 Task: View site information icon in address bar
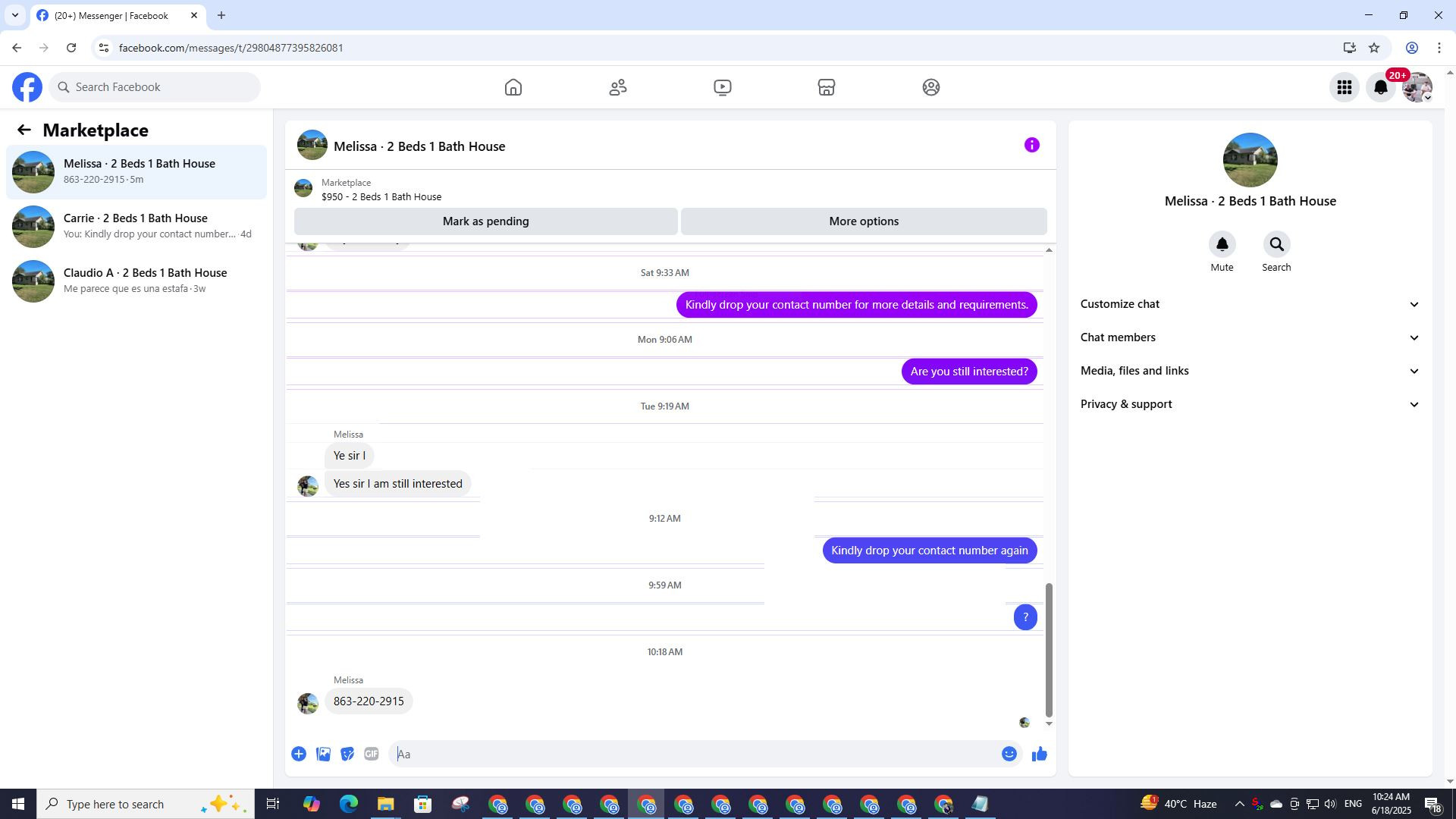(104, 48)
